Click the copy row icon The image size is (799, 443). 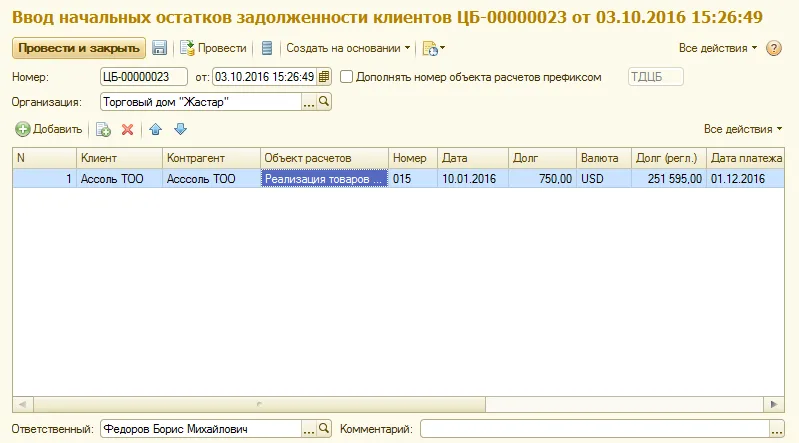pyautogui.click(x=103, y=129)
